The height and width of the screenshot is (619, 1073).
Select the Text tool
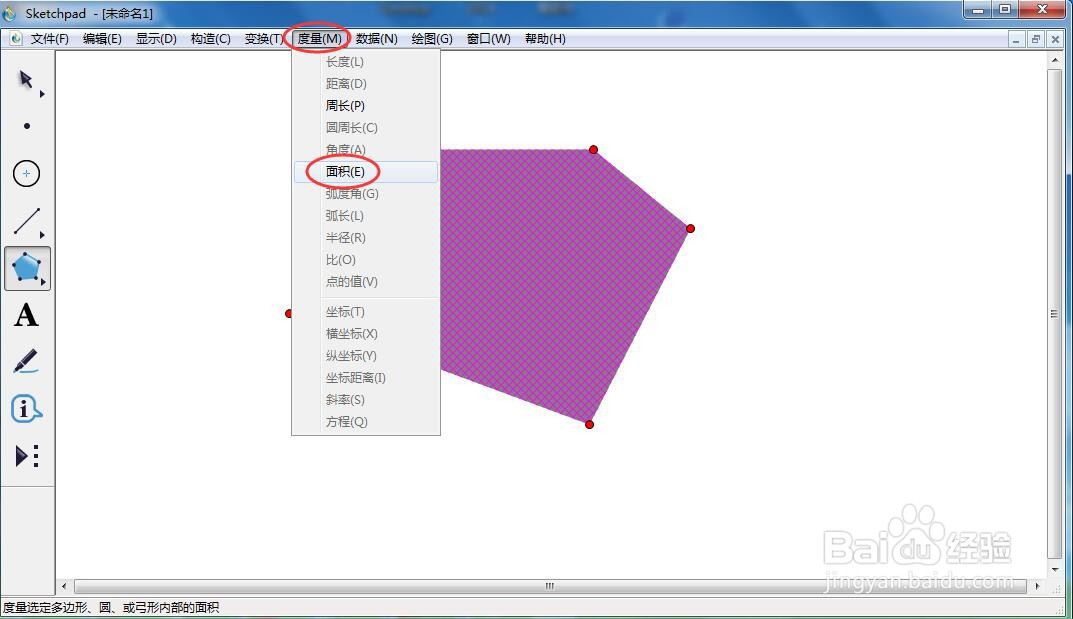point(27,315)
